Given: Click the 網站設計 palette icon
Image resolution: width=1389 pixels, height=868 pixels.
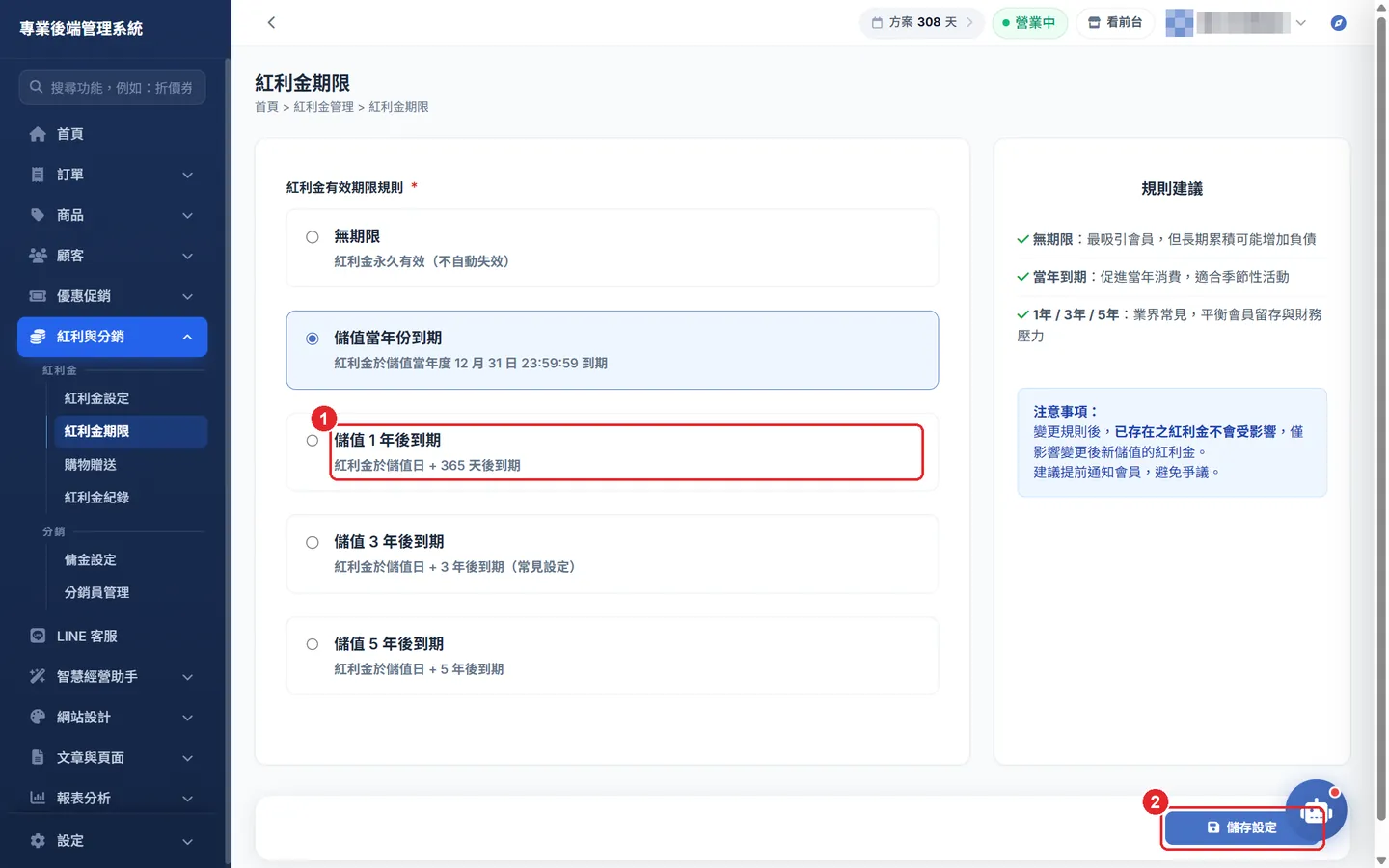Looking at the screenshot, I should [x=38, y=718].
